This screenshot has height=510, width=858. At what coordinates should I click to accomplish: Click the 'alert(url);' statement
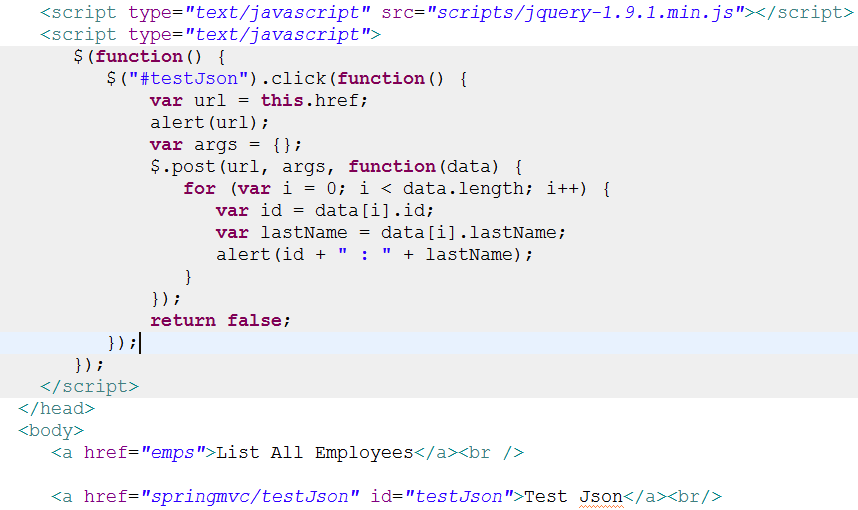pos(210,123)
